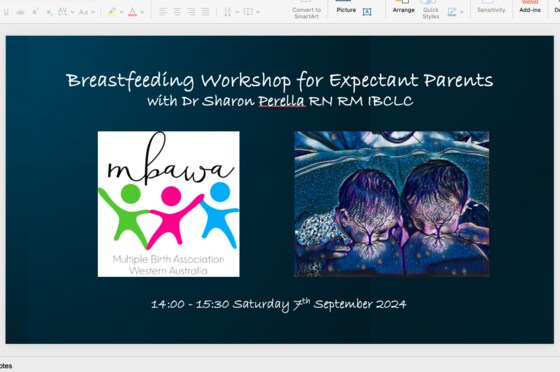Open the Arrange menu
This screenshot has height=372, width=560.
(404, 8)
